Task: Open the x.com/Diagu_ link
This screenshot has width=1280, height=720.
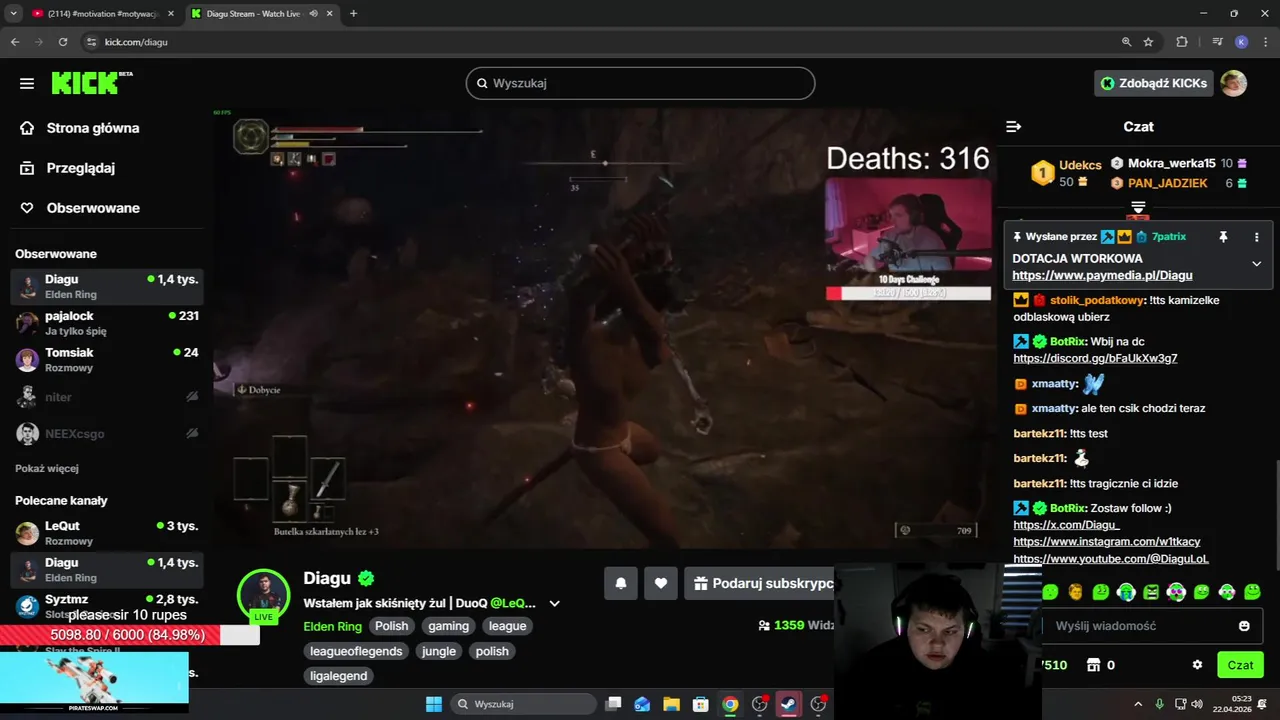Action: [x=1066, y=525]
